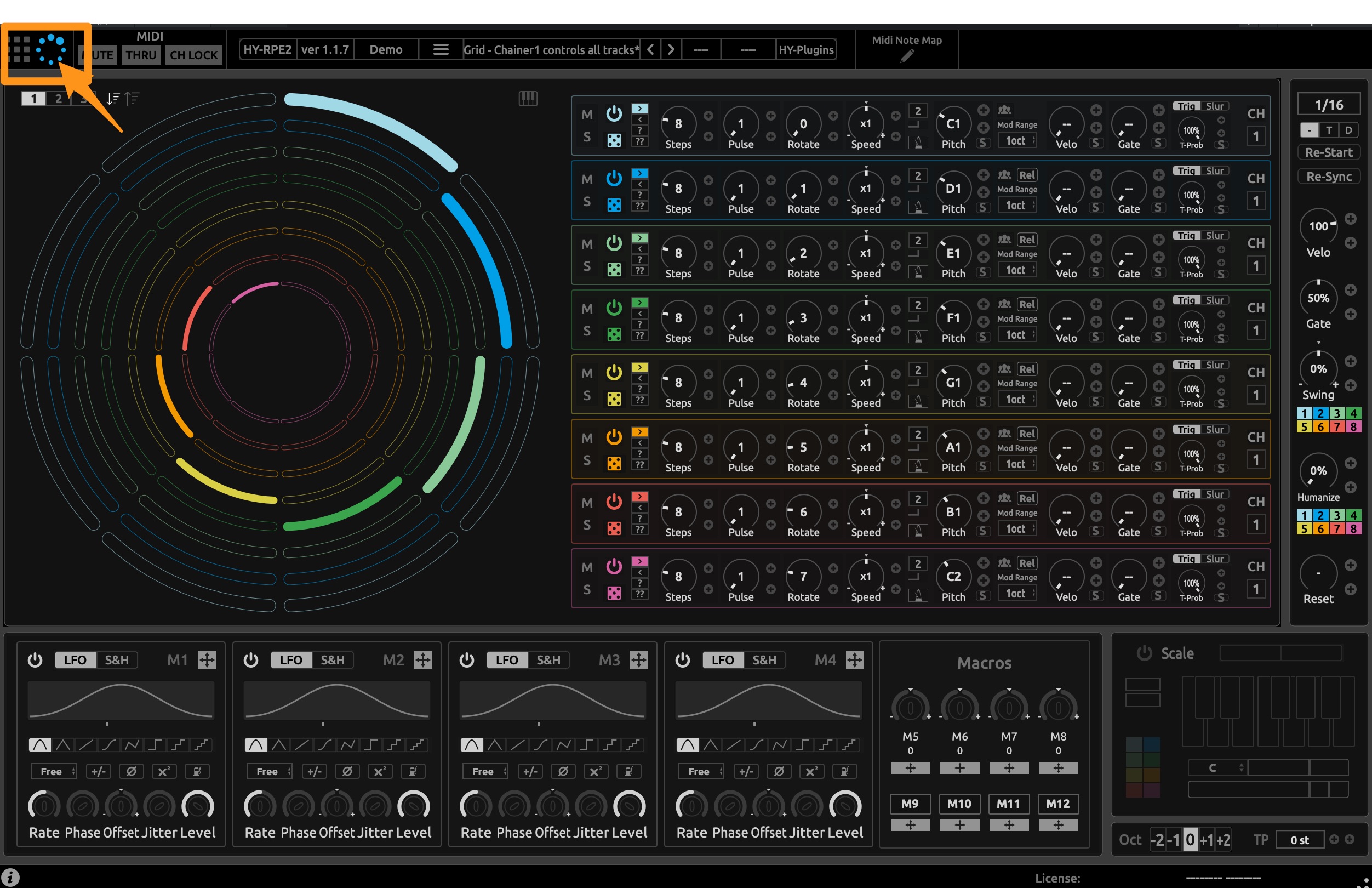Click the descending sort order icon
The image size is (1372, 888).
pos(113,99)
